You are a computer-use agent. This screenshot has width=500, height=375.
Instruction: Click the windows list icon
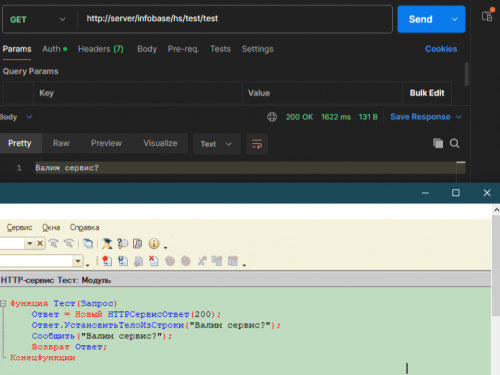88,244
